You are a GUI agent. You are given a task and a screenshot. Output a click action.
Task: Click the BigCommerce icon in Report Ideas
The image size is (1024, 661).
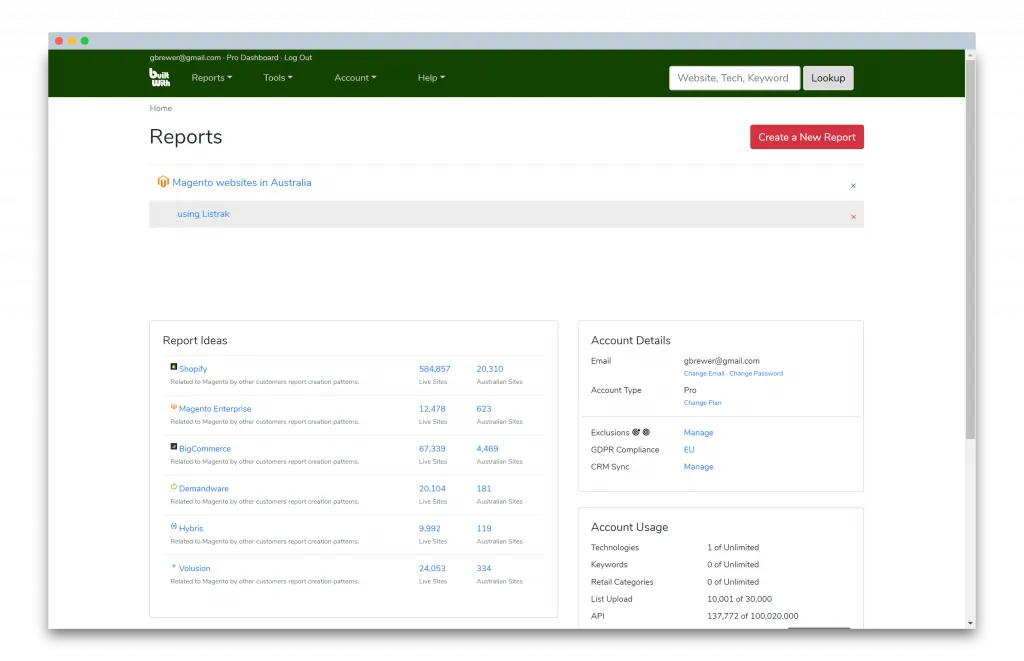tap(174, 447)
